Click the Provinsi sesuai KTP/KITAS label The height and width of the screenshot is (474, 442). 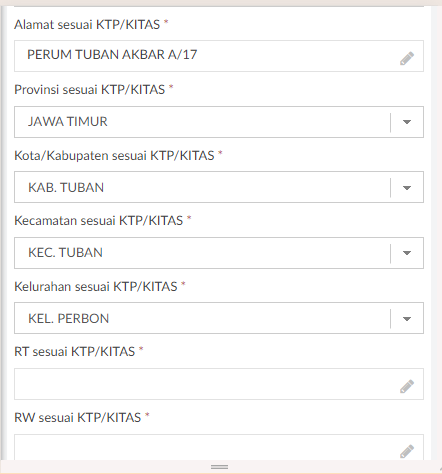click(x=90, y=90)
